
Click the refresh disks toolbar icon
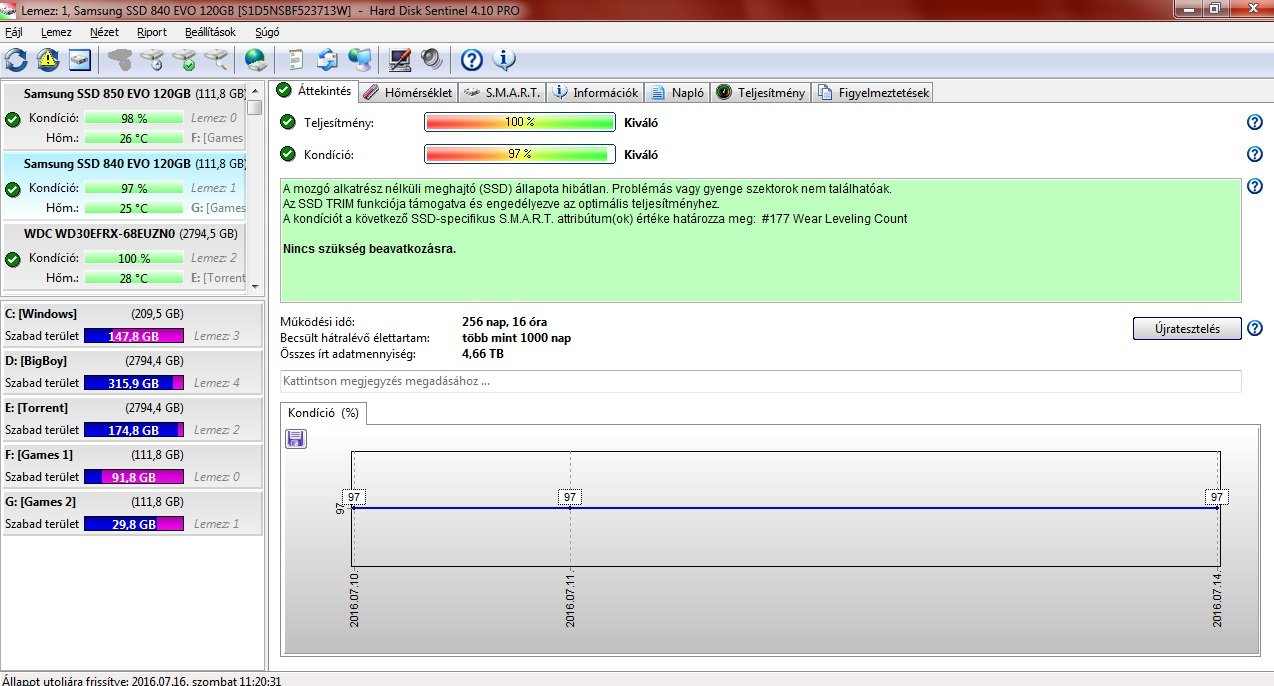pos(16,59)
